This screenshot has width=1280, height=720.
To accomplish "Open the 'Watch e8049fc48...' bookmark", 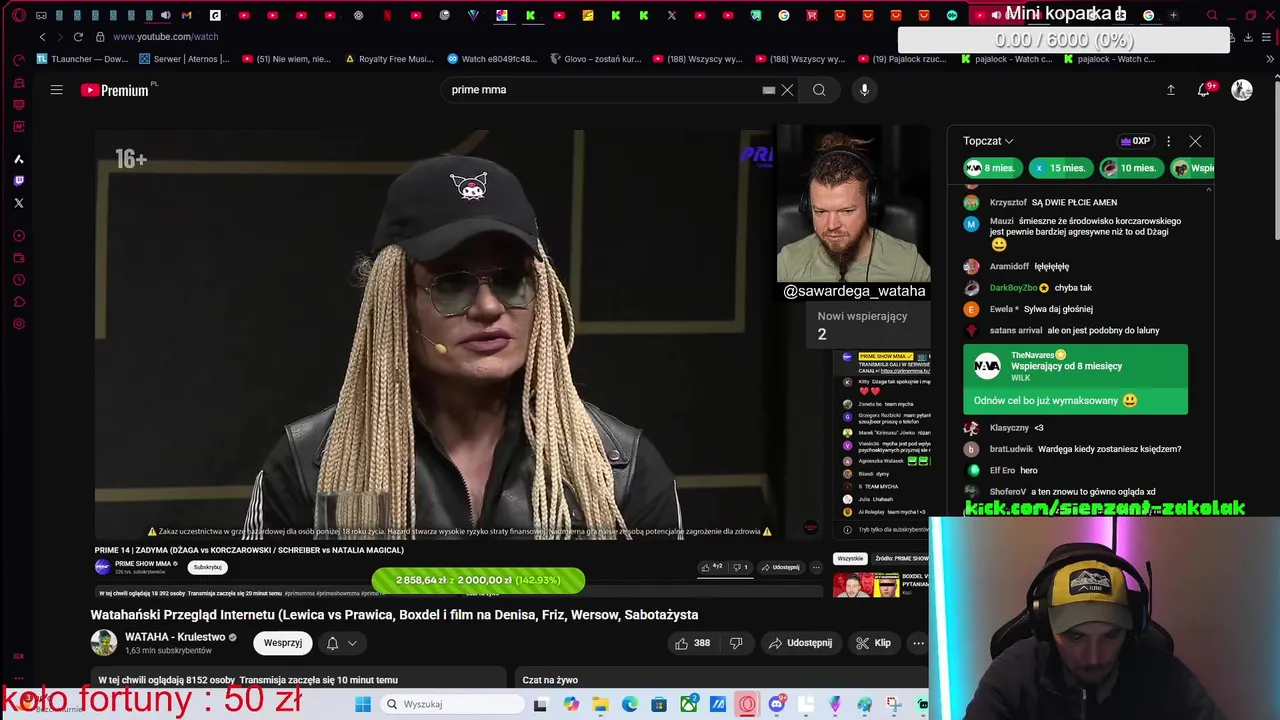I will pos(492,59).
